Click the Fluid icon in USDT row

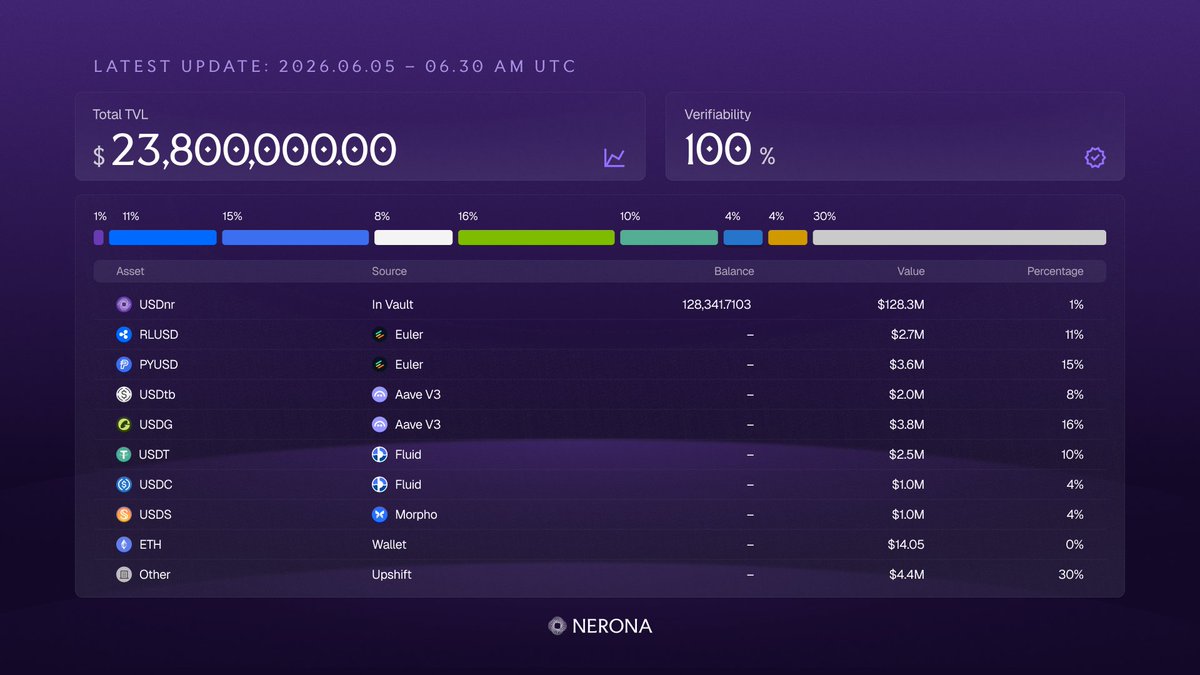tap(380, 454)
